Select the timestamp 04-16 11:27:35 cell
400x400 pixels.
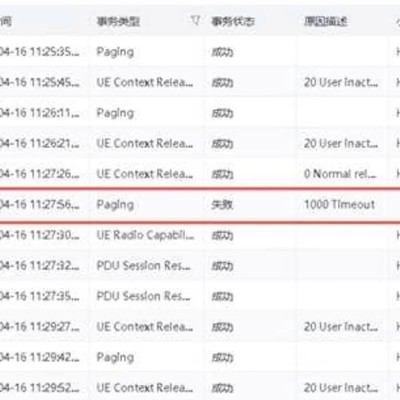pos(40,296)
